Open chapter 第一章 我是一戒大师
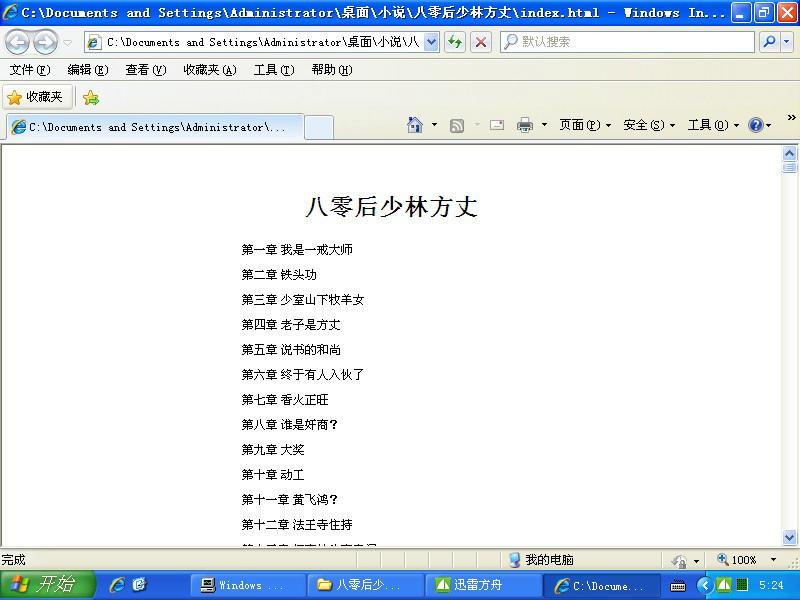Image resolution: width=800 pixels, height=600 pixels. pos(297,249)
